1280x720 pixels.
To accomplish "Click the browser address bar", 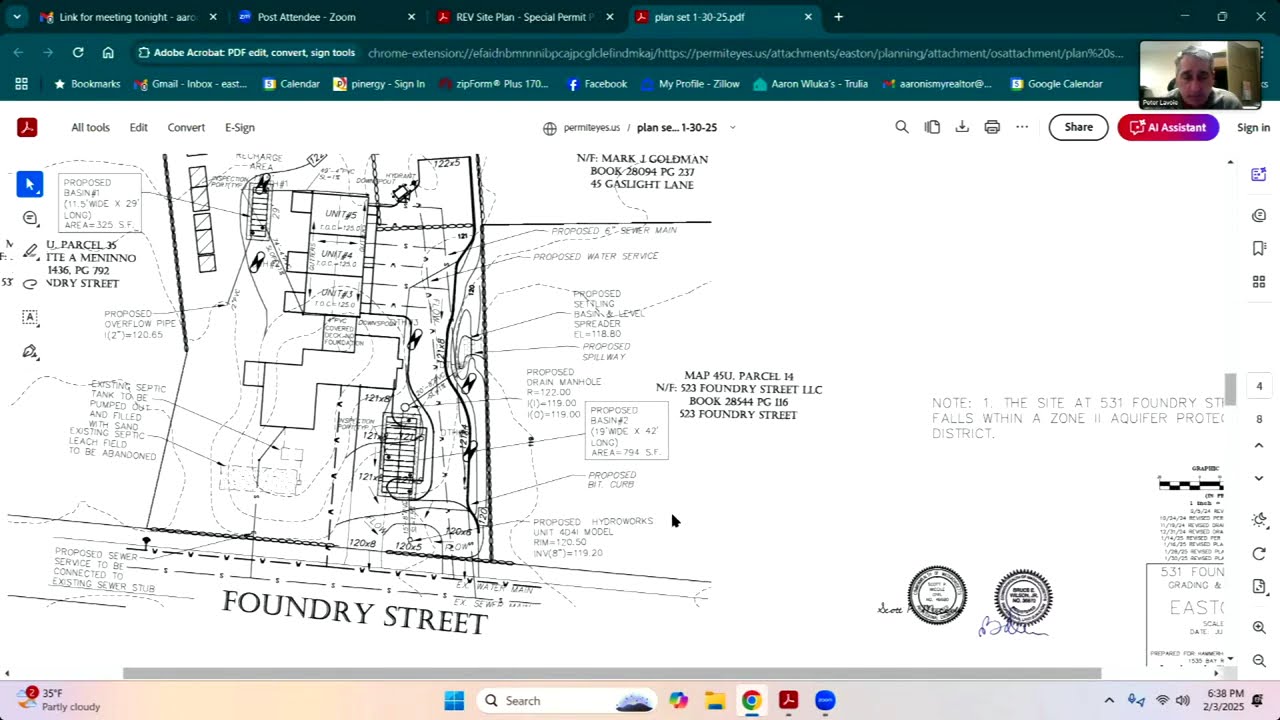I will (x=745, y=53).
